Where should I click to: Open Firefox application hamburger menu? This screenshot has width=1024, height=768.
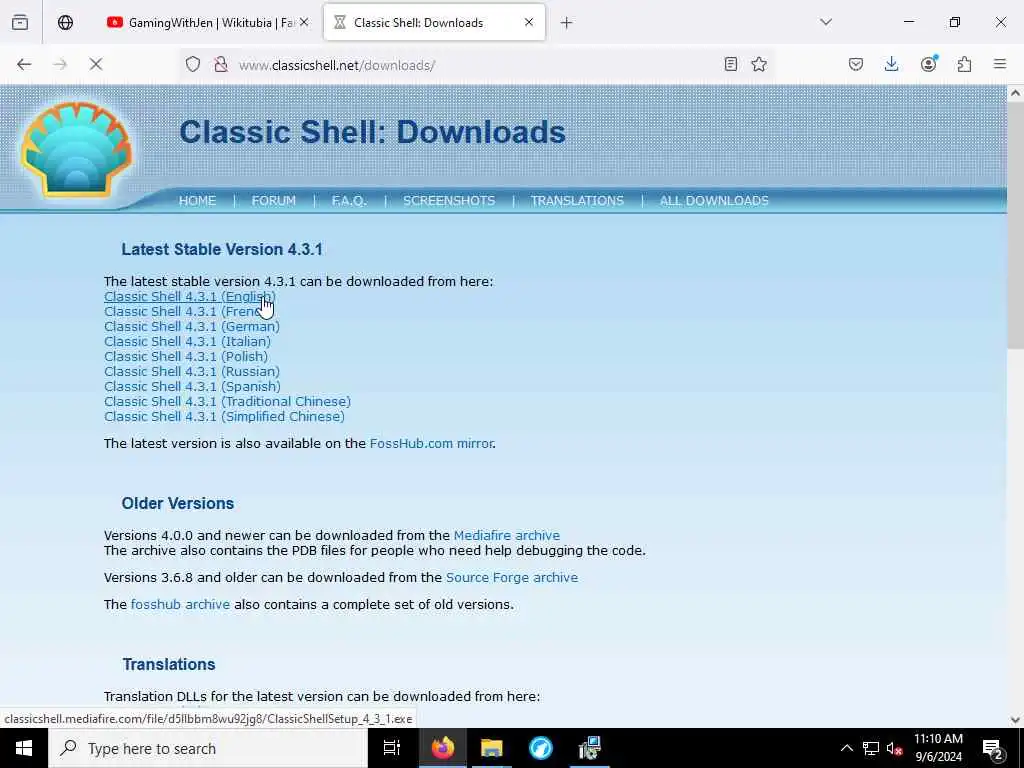[1000, 64]
